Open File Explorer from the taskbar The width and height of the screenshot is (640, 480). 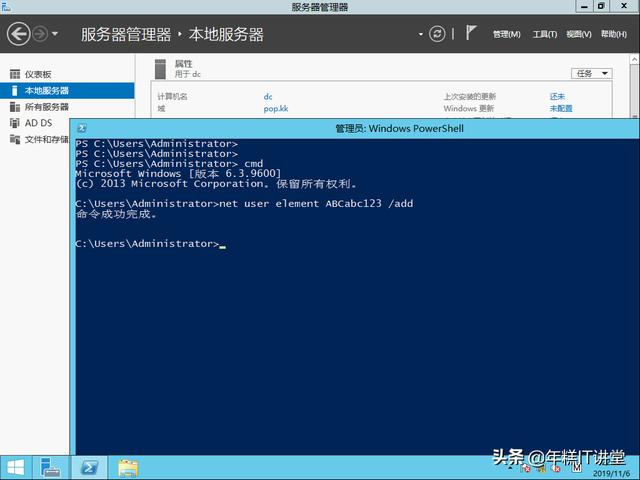[128, 468]
